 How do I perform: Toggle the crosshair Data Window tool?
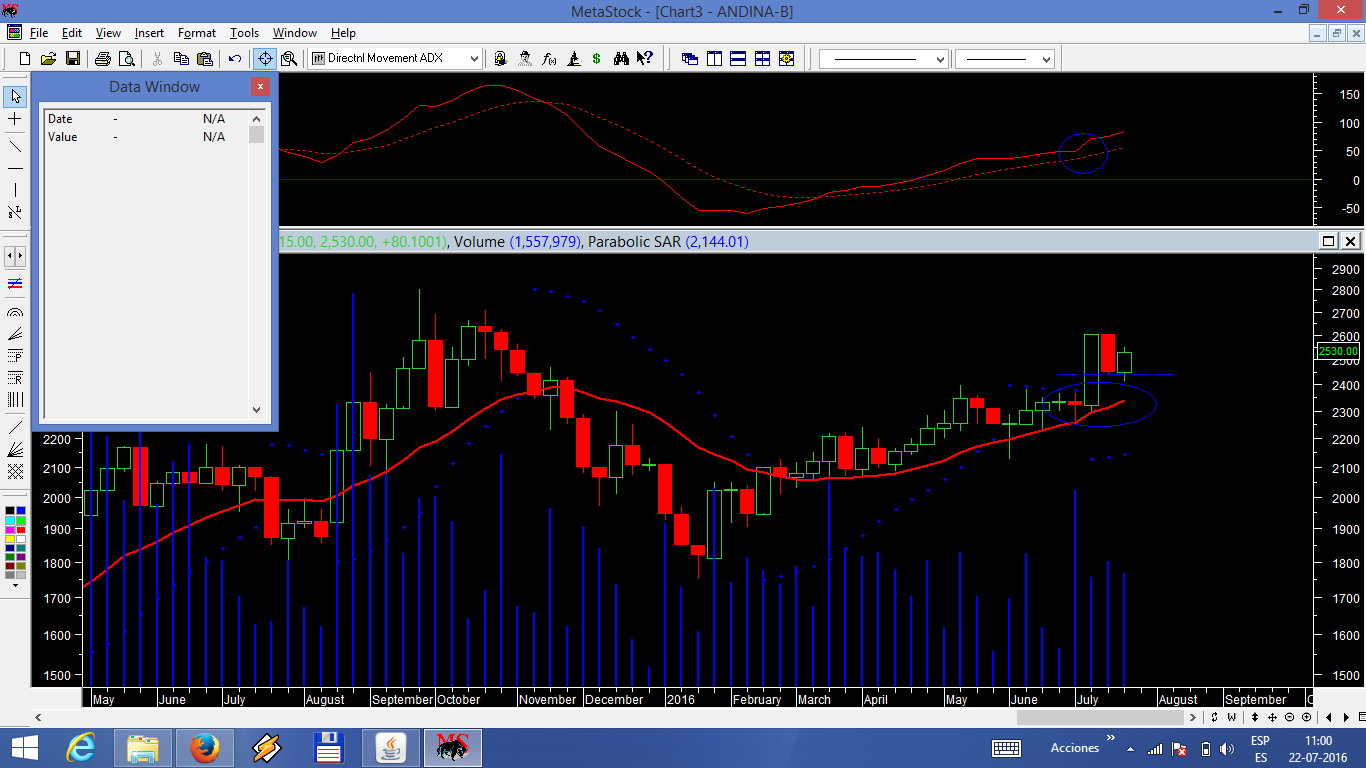pos(265,58)
